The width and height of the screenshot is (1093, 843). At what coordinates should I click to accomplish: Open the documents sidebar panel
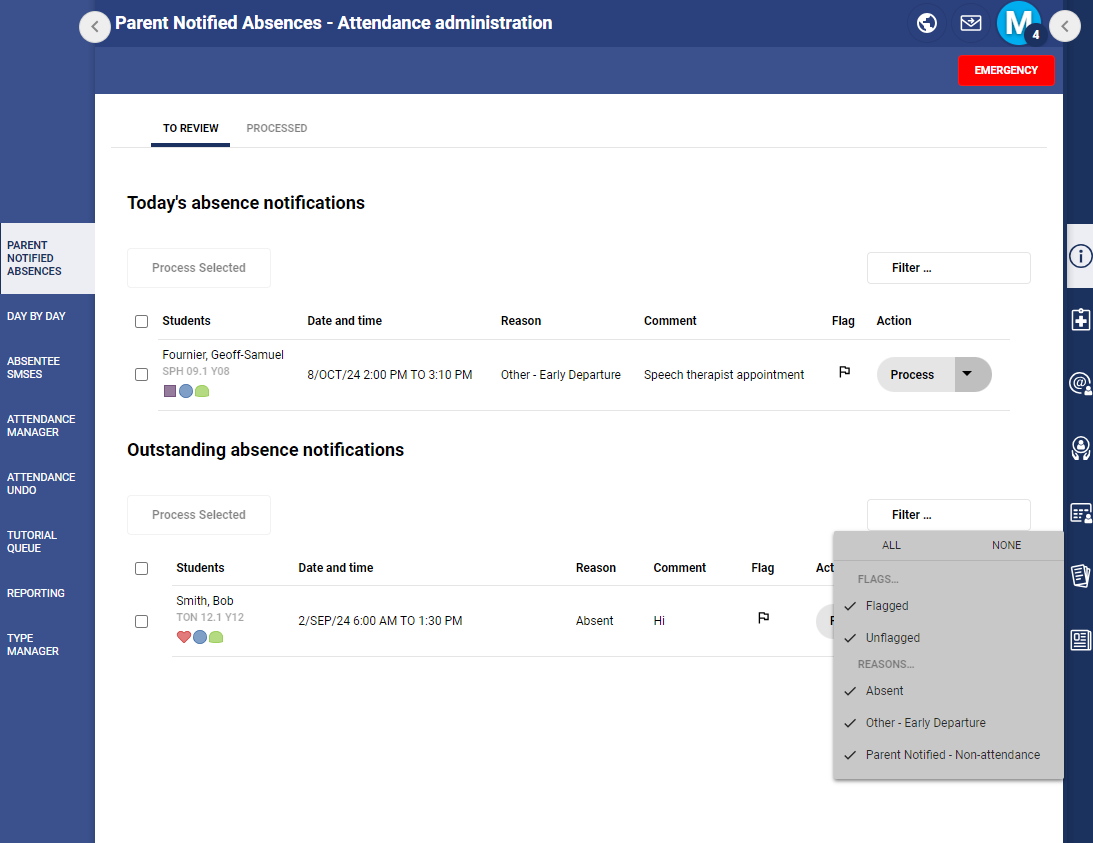click(1080, 576)
